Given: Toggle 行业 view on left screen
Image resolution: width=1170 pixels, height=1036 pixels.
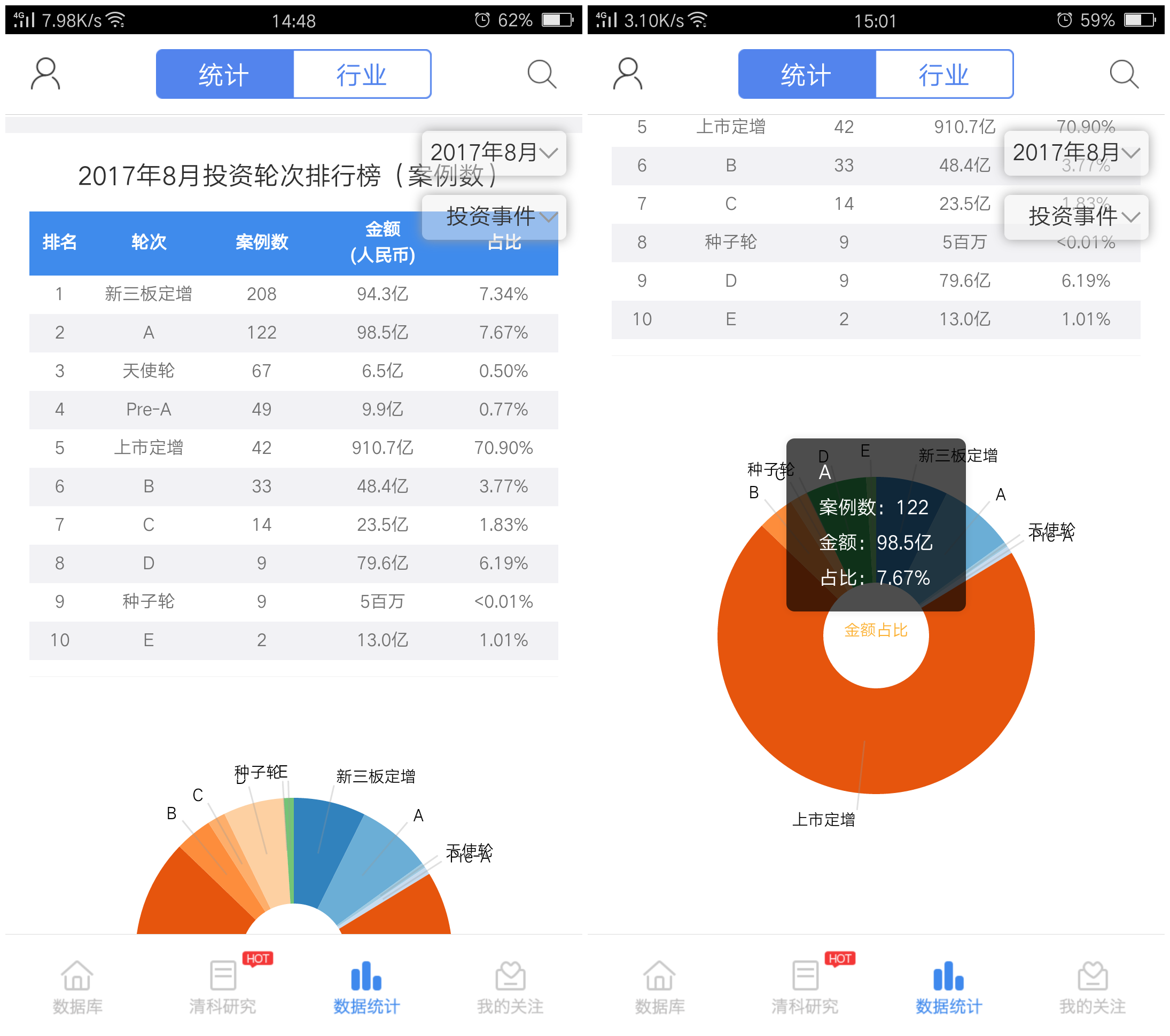Looking at the screenshot, I should tap(363, 72).
